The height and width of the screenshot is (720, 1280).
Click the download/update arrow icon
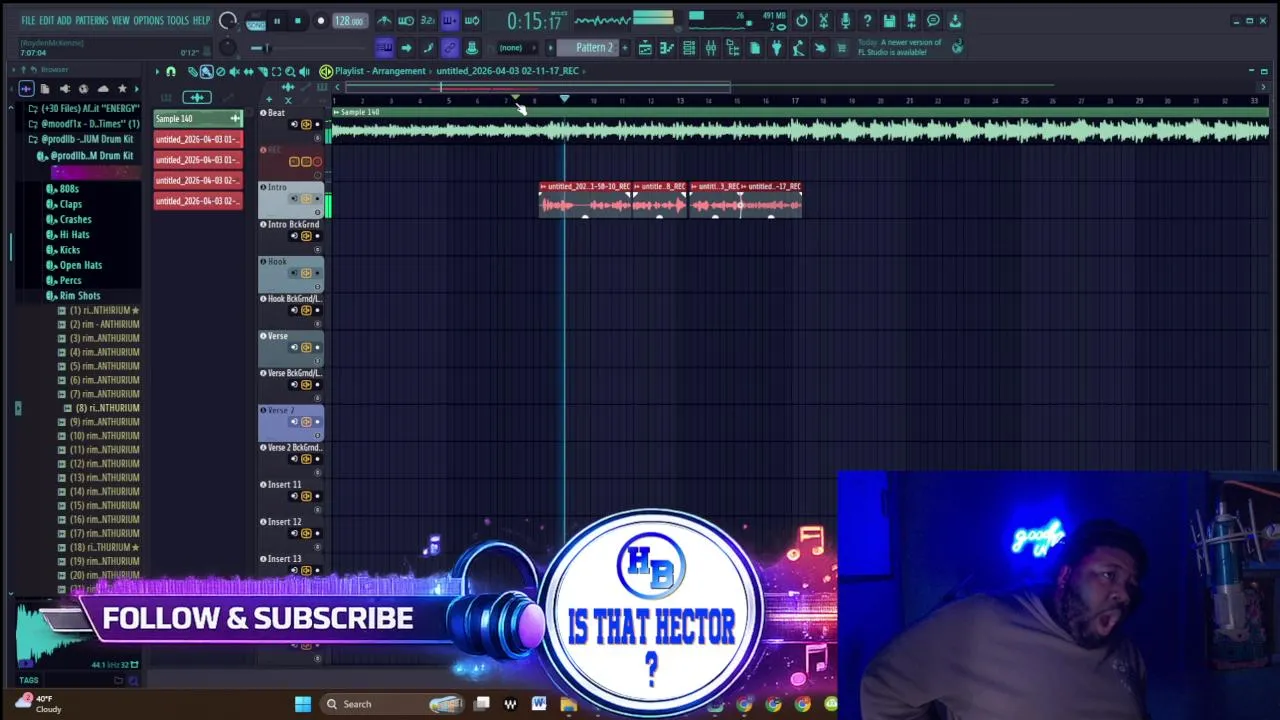[955, 21]
